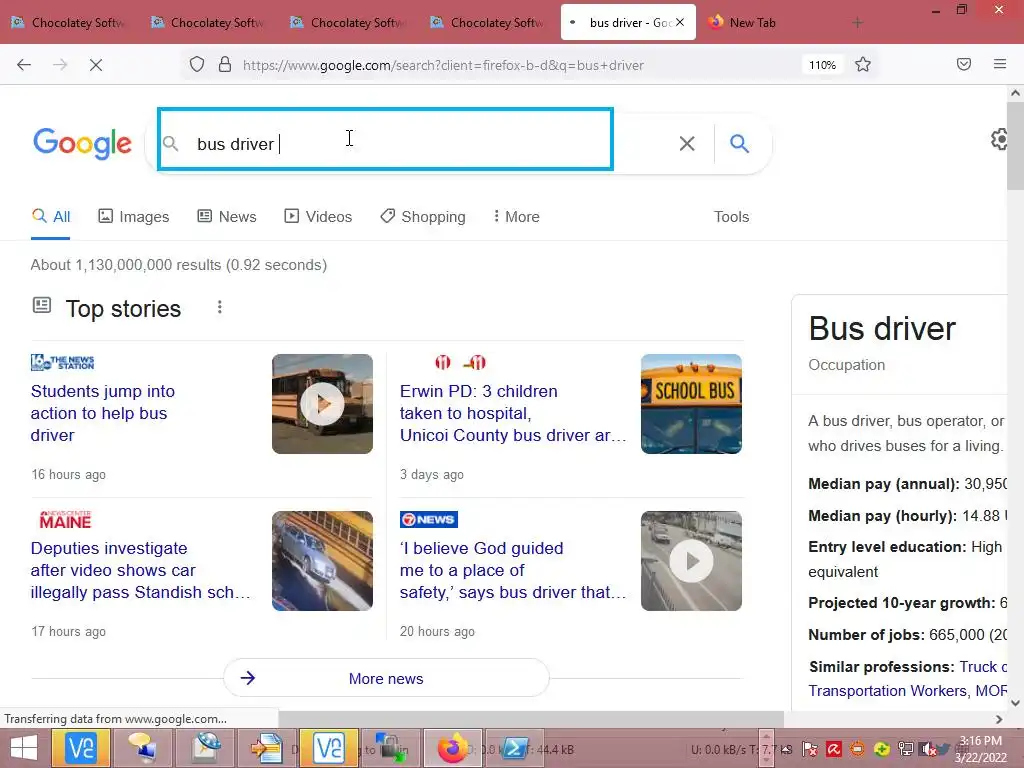Open first VNC viewer taskbar app
The width and height of the screenshot is (1024, 768).
pyautogui.click(x=81, y=748)
